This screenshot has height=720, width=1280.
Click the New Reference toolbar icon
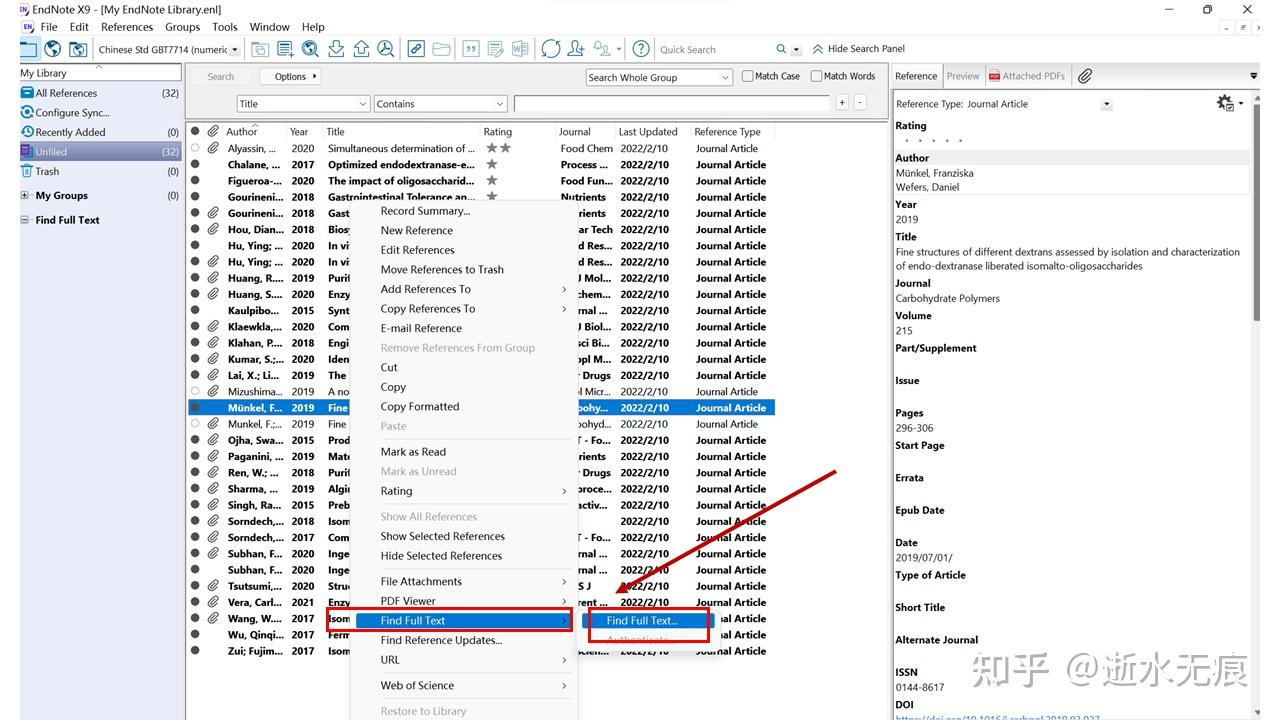(x=285, y=49)
